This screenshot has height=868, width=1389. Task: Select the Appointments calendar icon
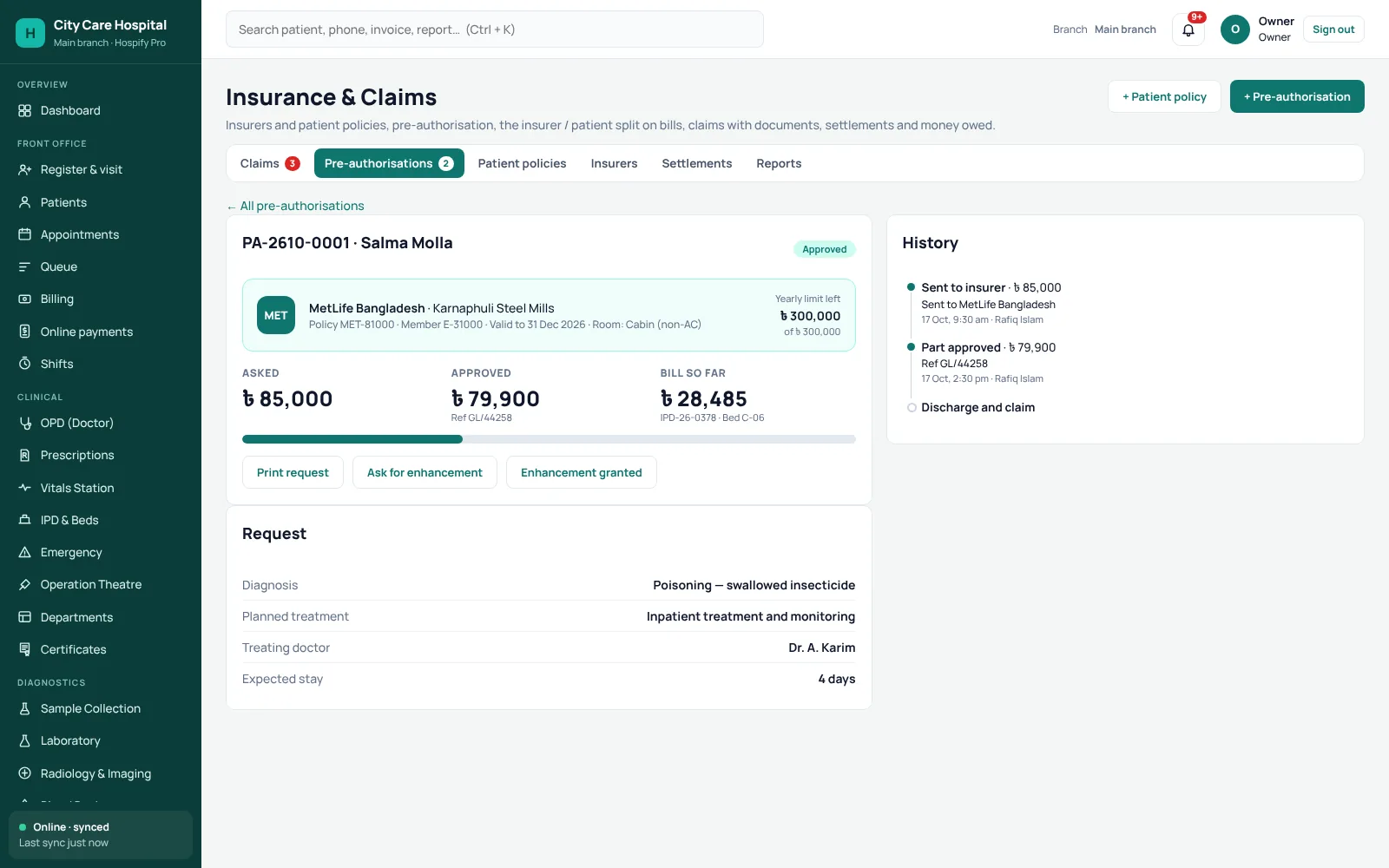point(24,234)
